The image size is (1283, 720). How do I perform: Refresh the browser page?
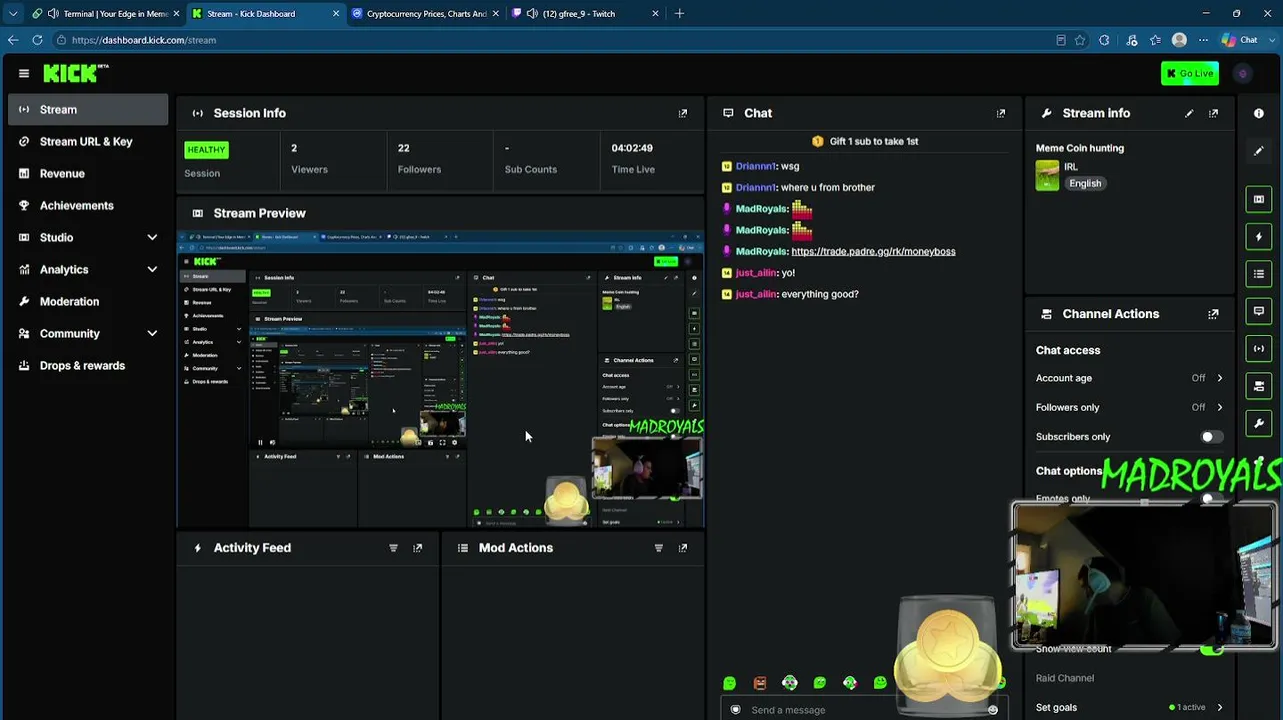[37, 40]
